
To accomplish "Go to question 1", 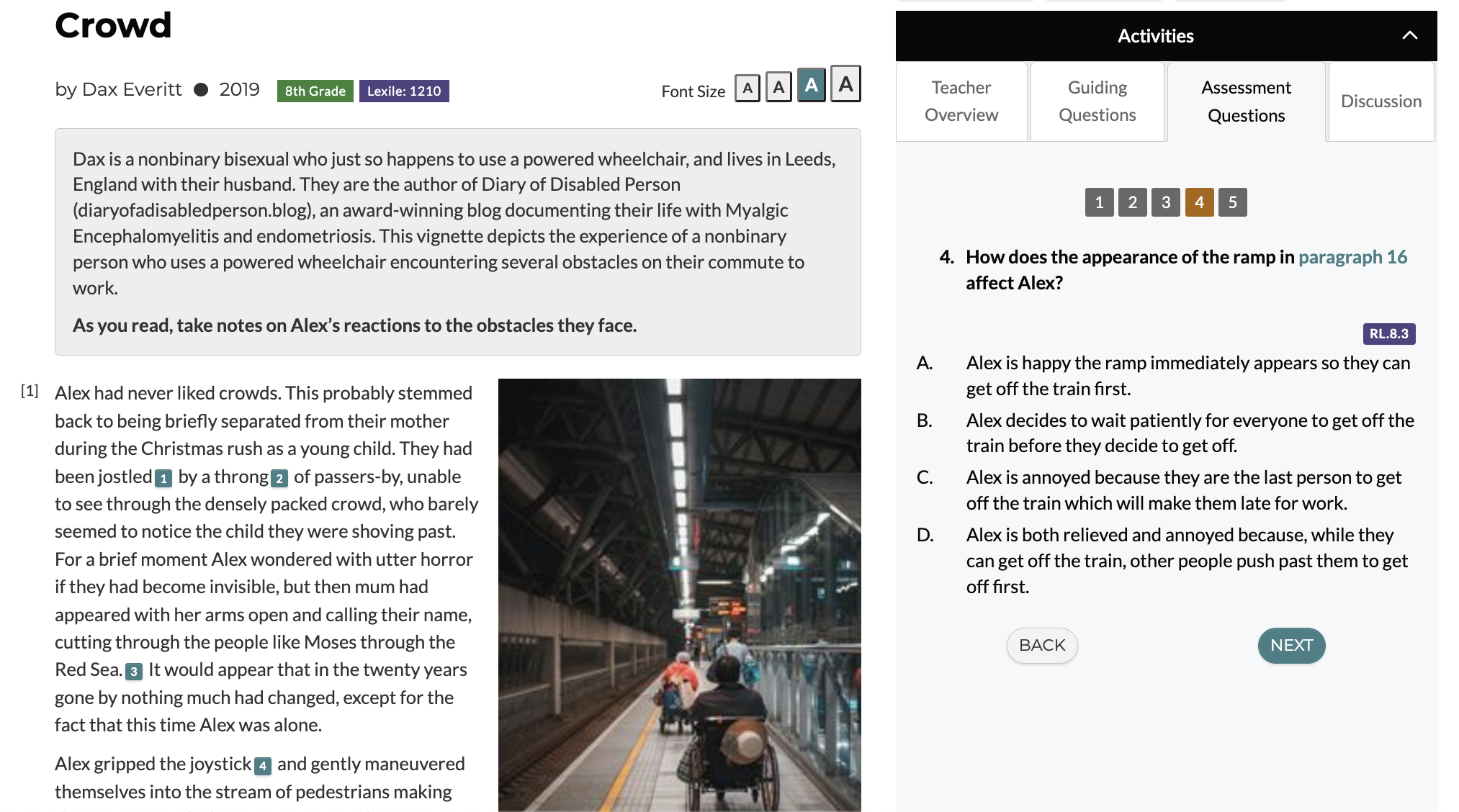I will [x=1099, y=202].
